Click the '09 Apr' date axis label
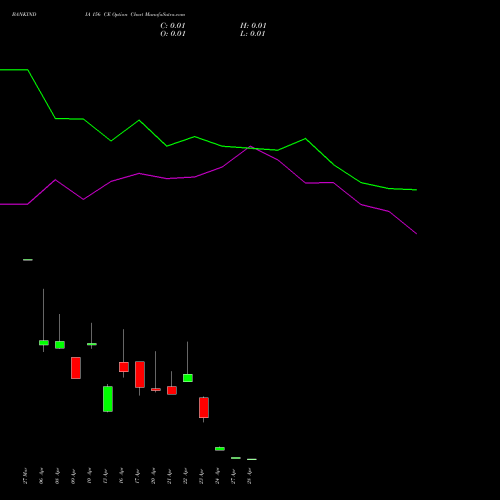 click(74, 476)
